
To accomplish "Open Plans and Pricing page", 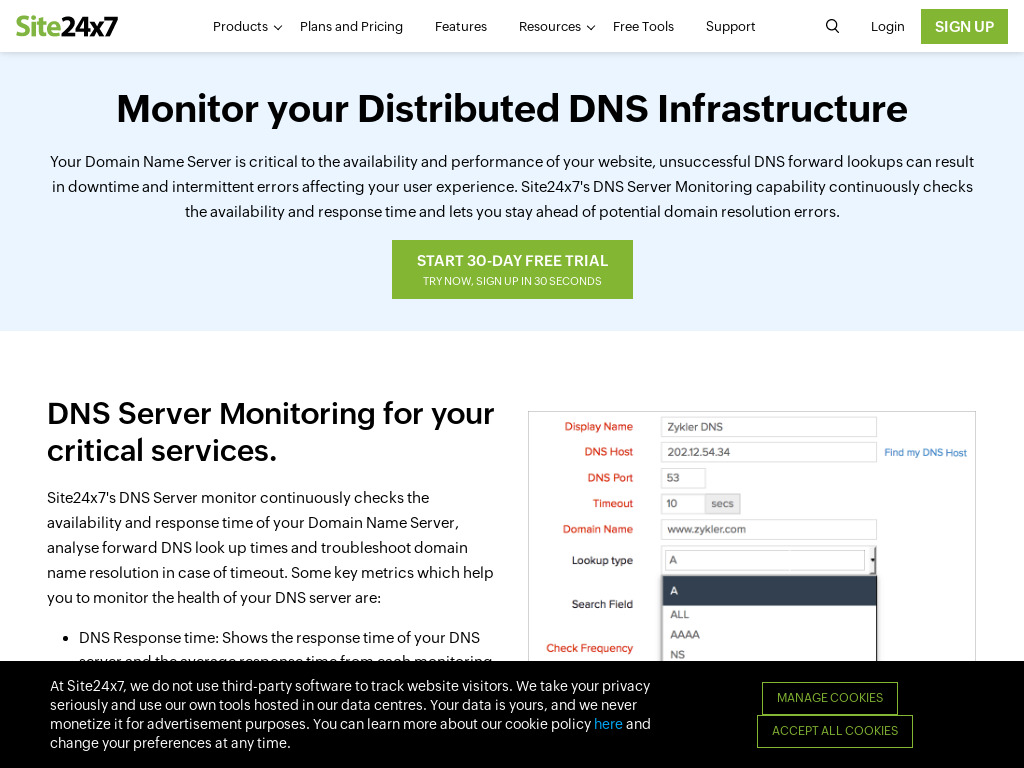I will point(351,27).
